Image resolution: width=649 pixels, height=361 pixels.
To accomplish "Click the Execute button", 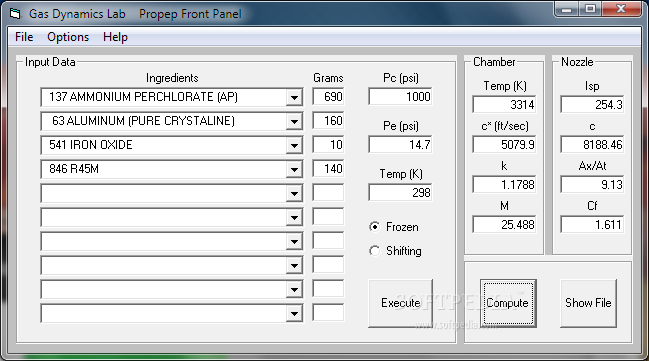I will 400,303.
